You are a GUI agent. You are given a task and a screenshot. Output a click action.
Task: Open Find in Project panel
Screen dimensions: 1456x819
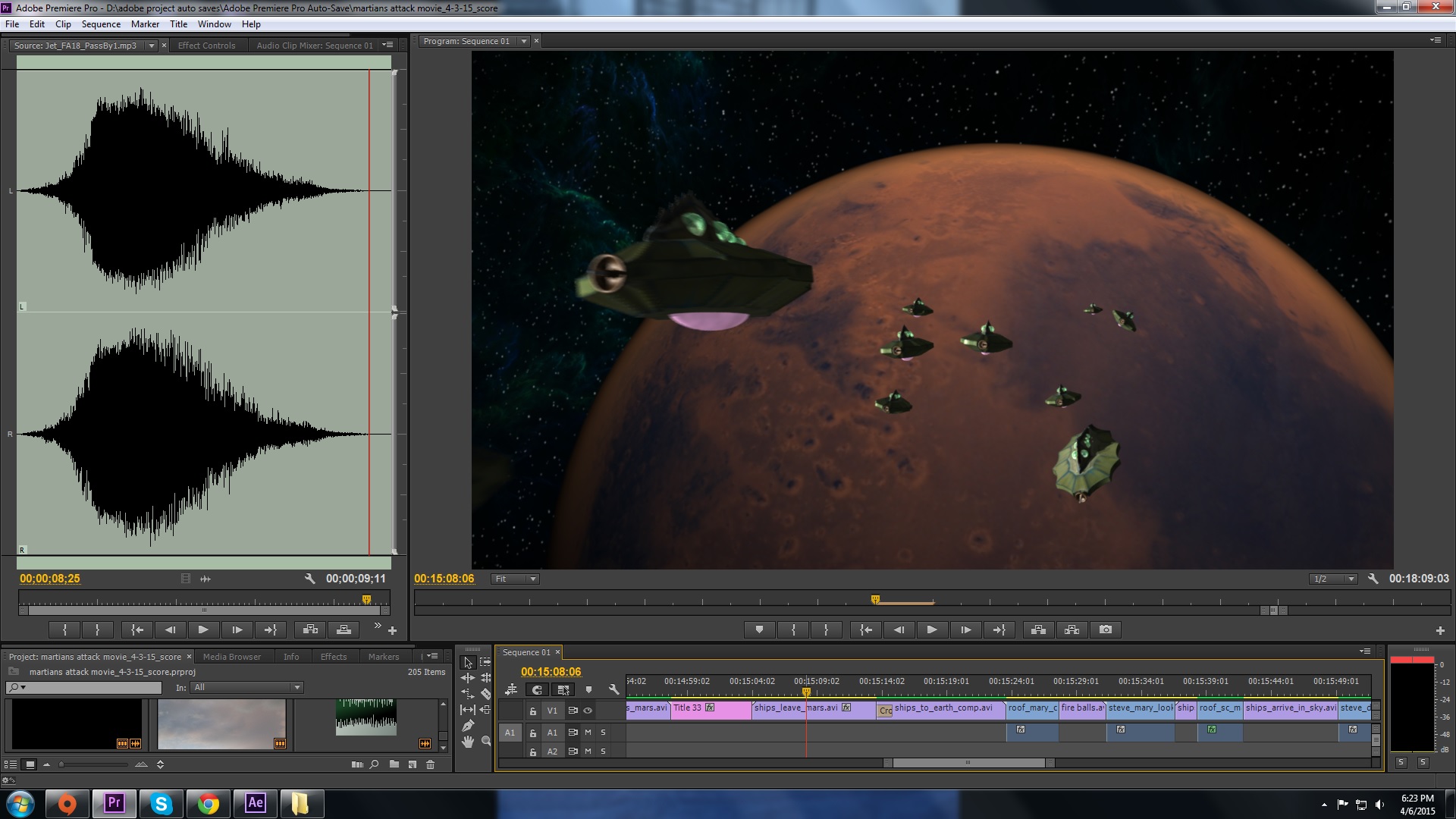click(374, 764)
